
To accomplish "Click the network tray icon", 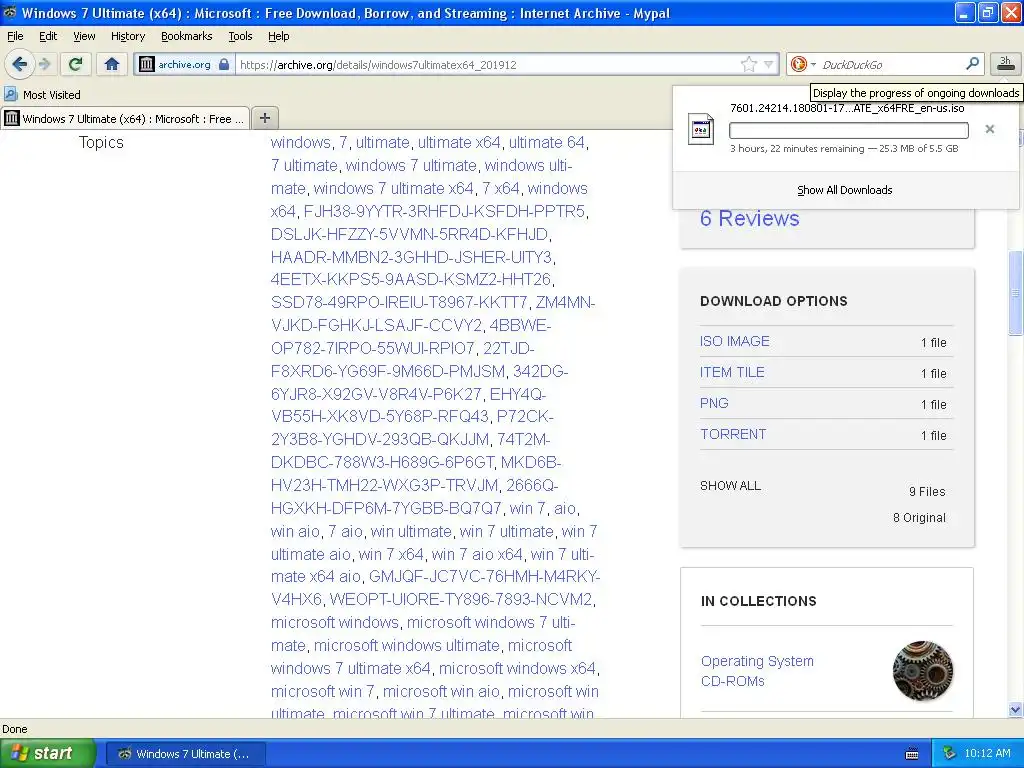I will click(x=949, y=753).
